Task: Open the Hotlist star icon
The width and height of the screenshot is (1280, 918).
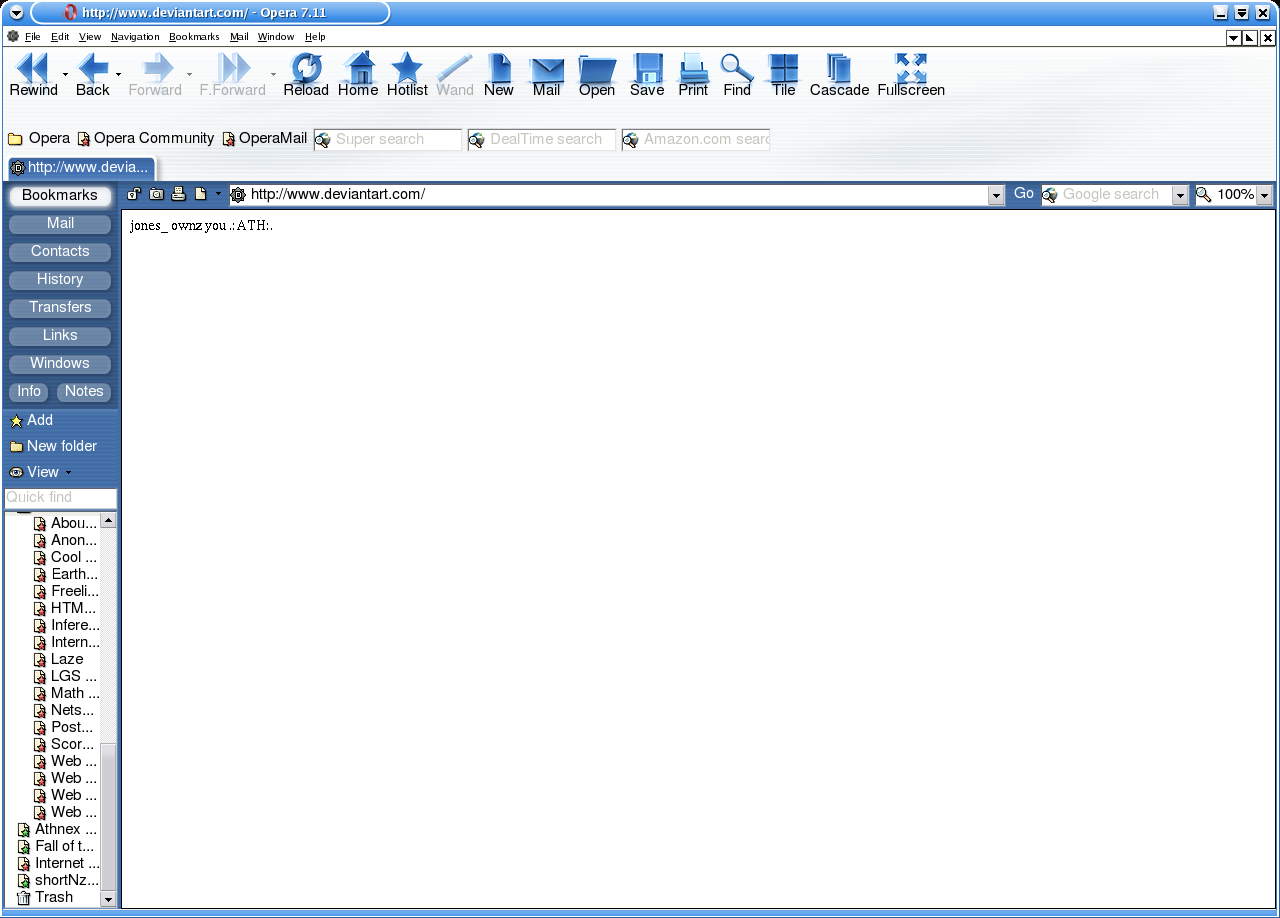Action: pos(406,68)
